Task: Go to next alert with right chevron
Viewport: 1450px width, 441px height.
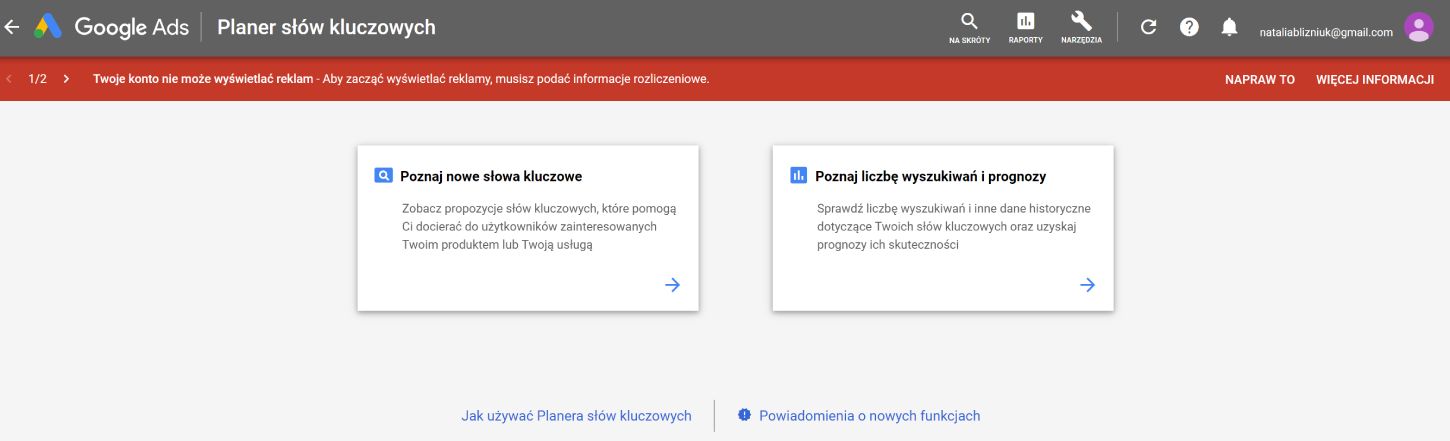Action: pos(66,79)
